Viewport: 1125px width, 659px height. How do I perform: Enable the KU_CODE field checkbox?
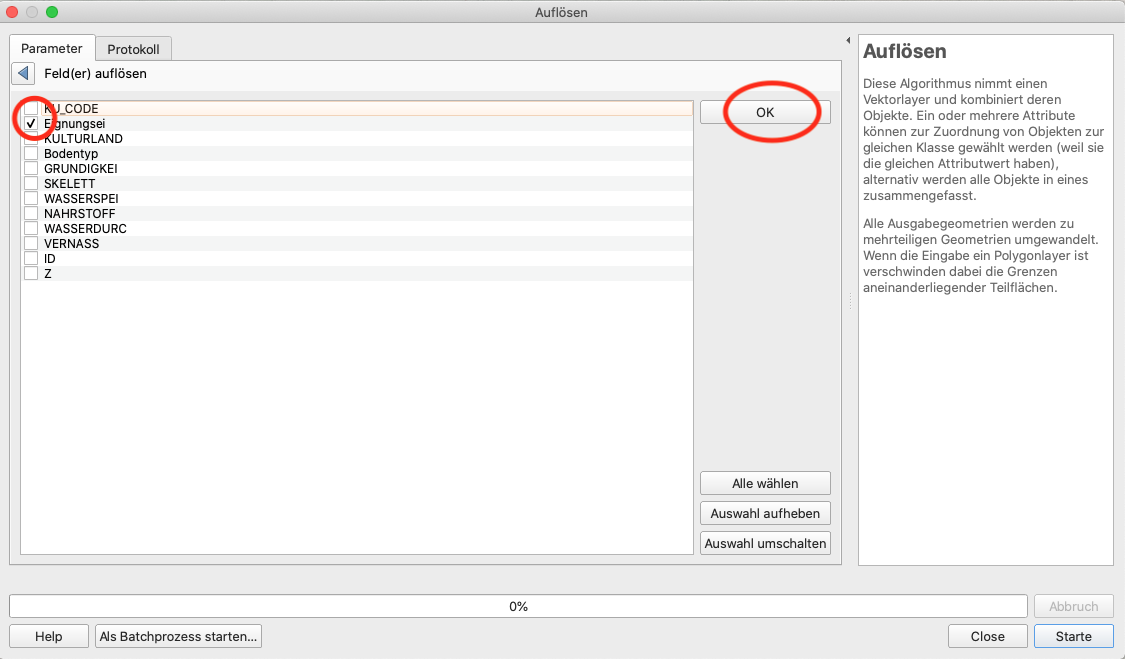(x=31, y=108)
